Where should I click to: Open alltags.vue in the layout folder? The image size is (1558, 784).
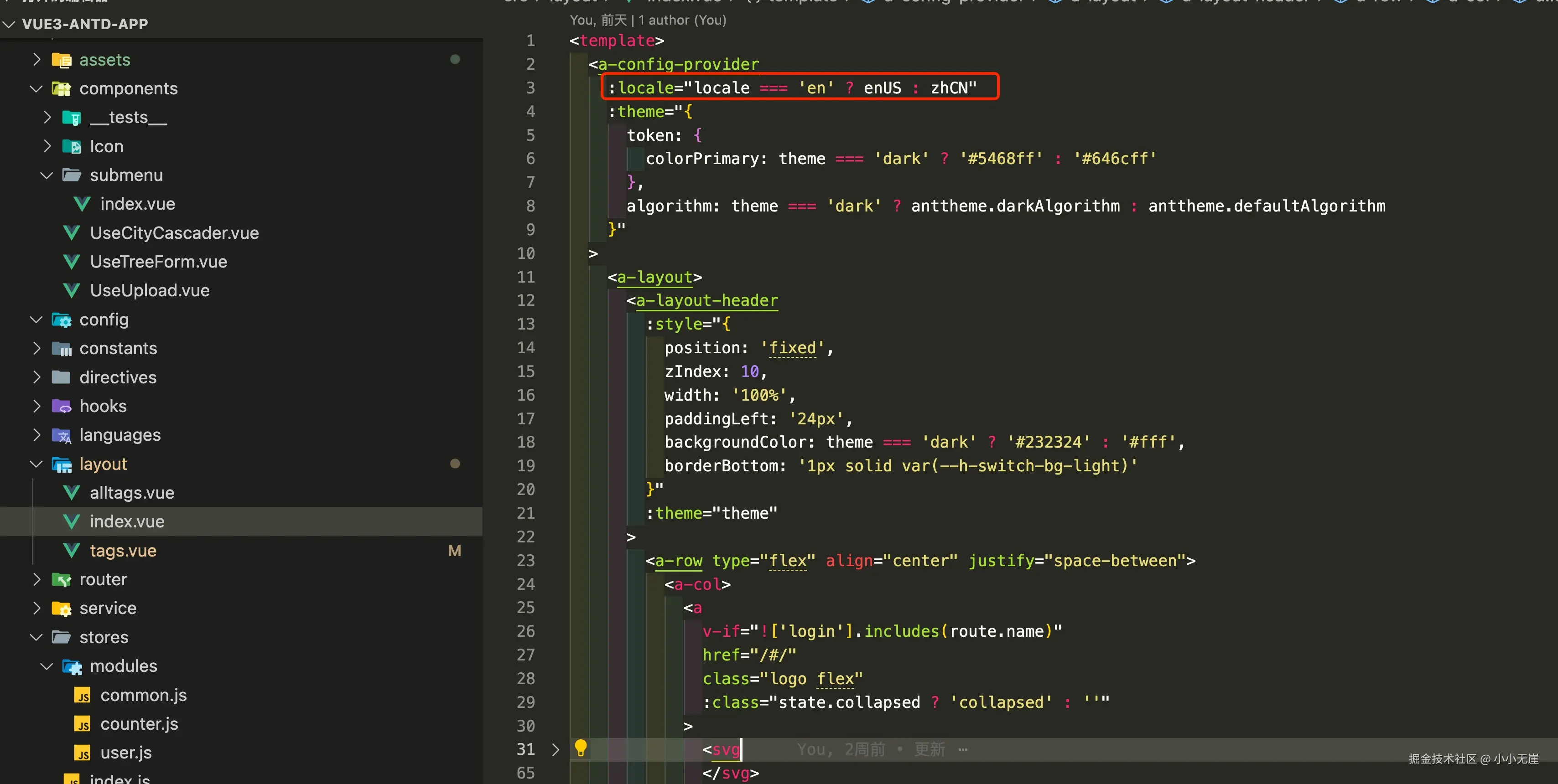point(132,493)
